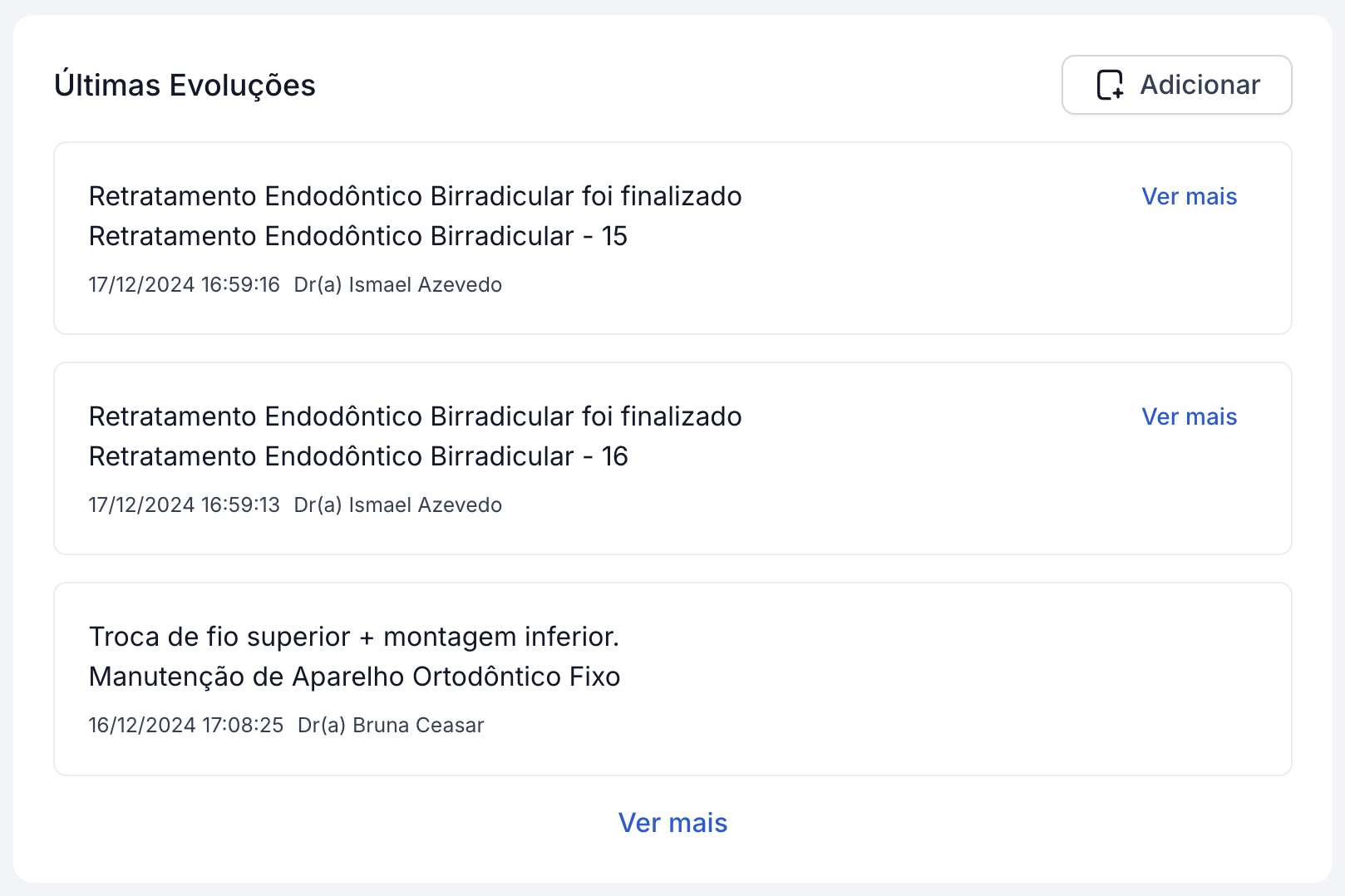Viewport: 1345px width, 896px height.
Task: Select 'Retratamento Endodôntico Birradicular - 16' line
Action: (357, 456)
